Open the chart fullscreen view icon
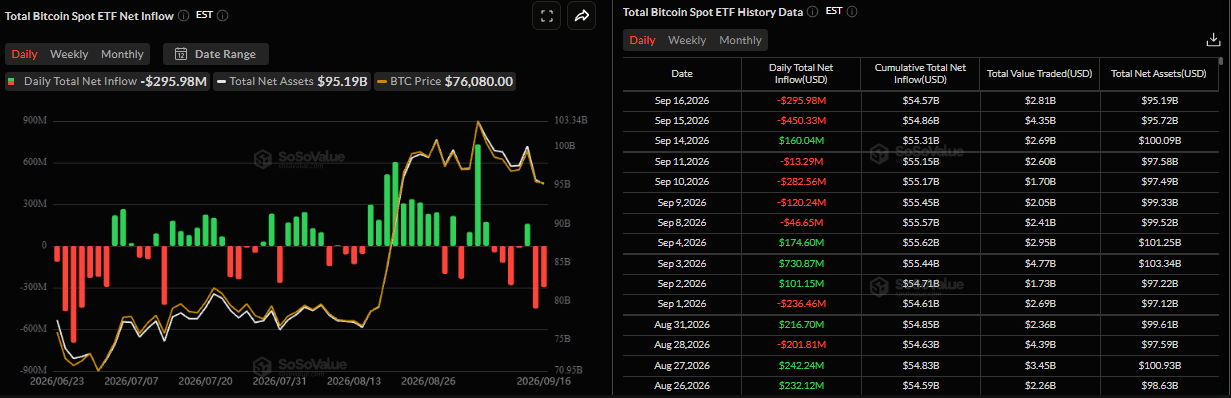The image size is (1231, 398). (546, 16)
